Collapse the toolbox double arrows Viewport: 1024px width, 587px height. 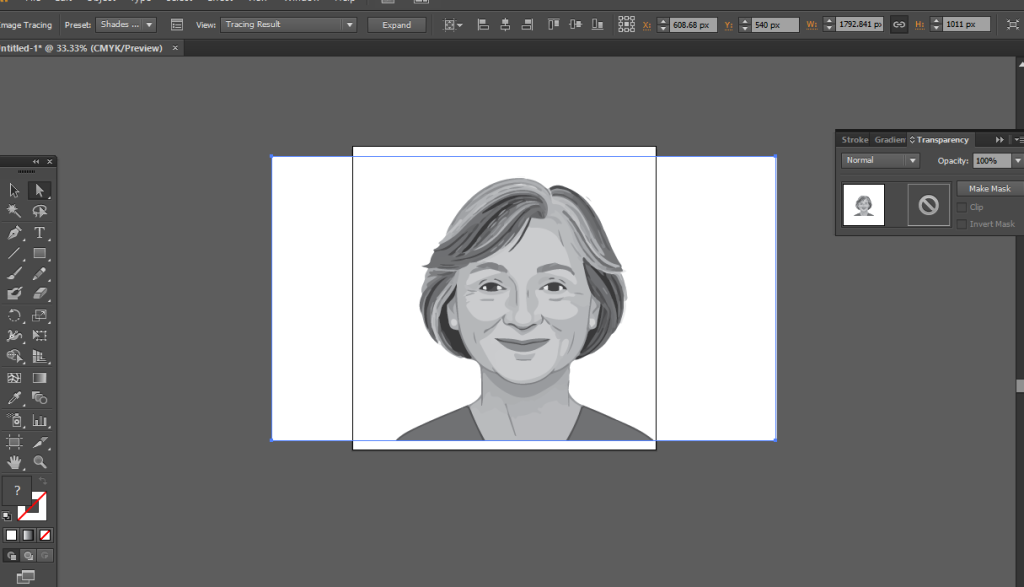[36, 161]
